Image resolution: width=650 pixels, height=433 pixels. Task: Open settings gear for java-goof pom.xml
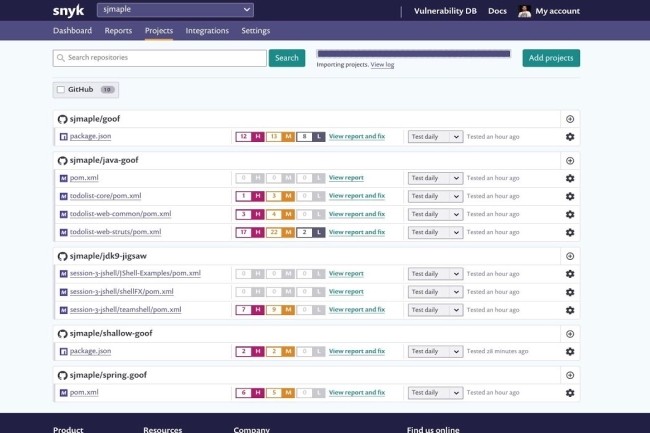pos(570,178)
